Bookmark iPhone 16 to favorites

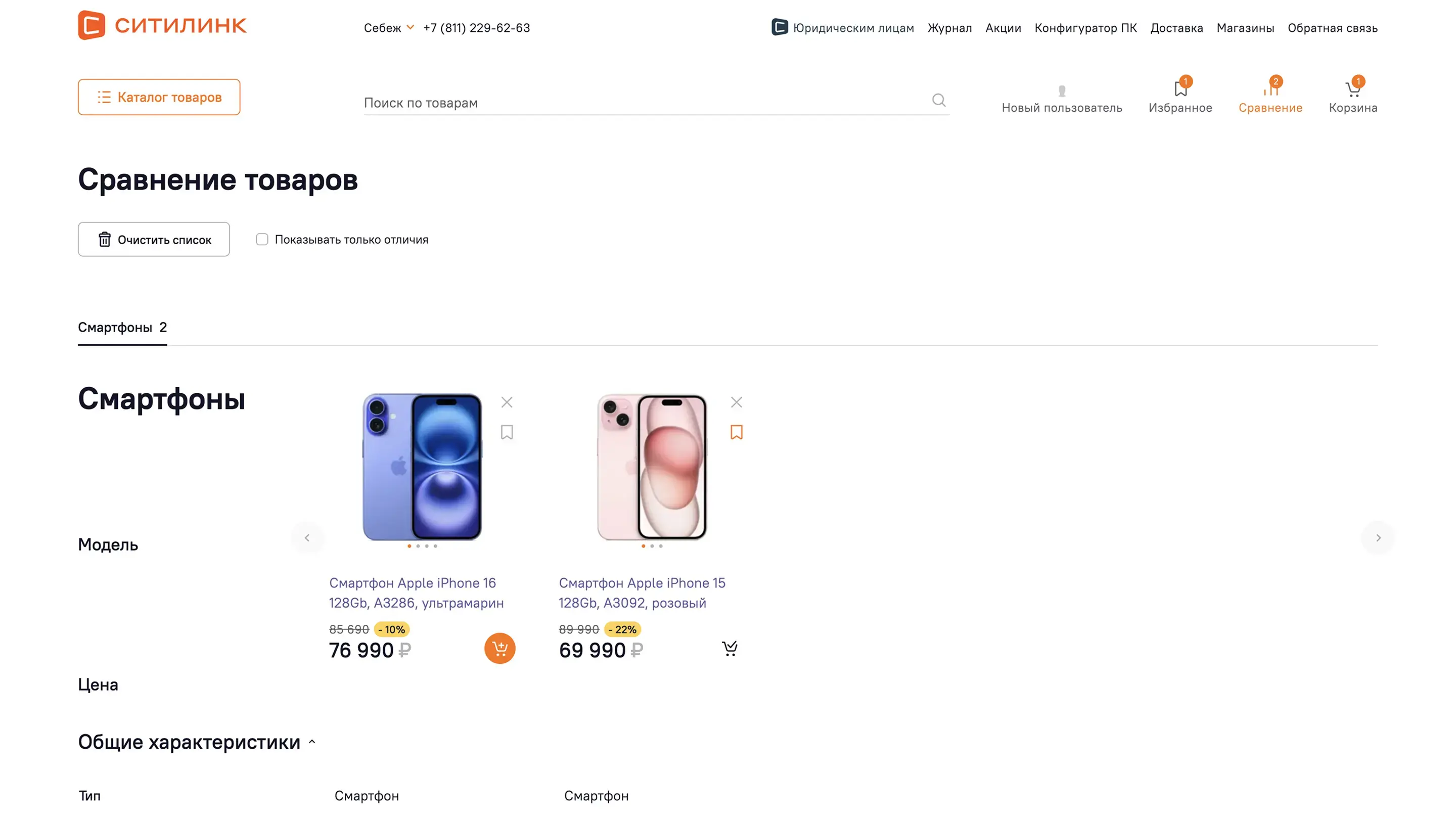[507, 432]
